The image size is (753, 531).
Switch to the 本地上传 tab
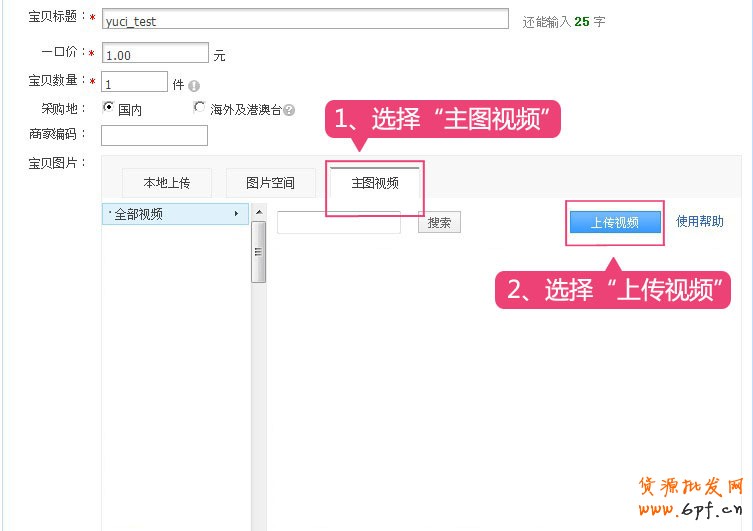166,183
